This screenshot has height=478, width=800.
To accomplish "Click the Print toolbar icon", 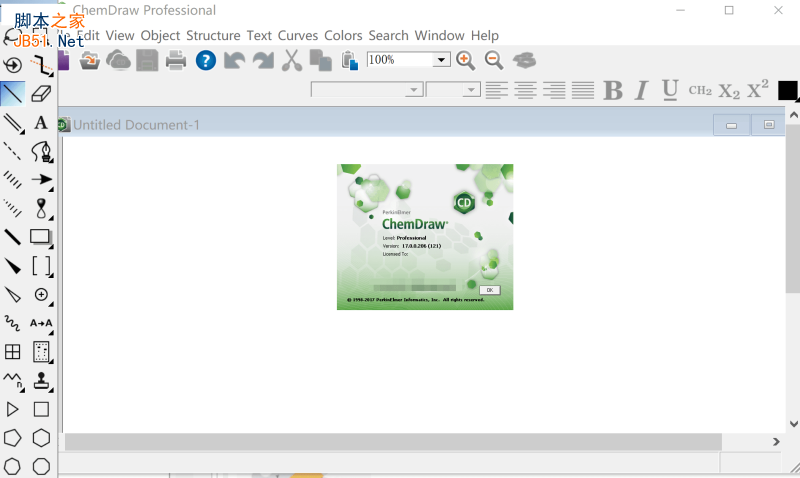I will tap(176, 60).
